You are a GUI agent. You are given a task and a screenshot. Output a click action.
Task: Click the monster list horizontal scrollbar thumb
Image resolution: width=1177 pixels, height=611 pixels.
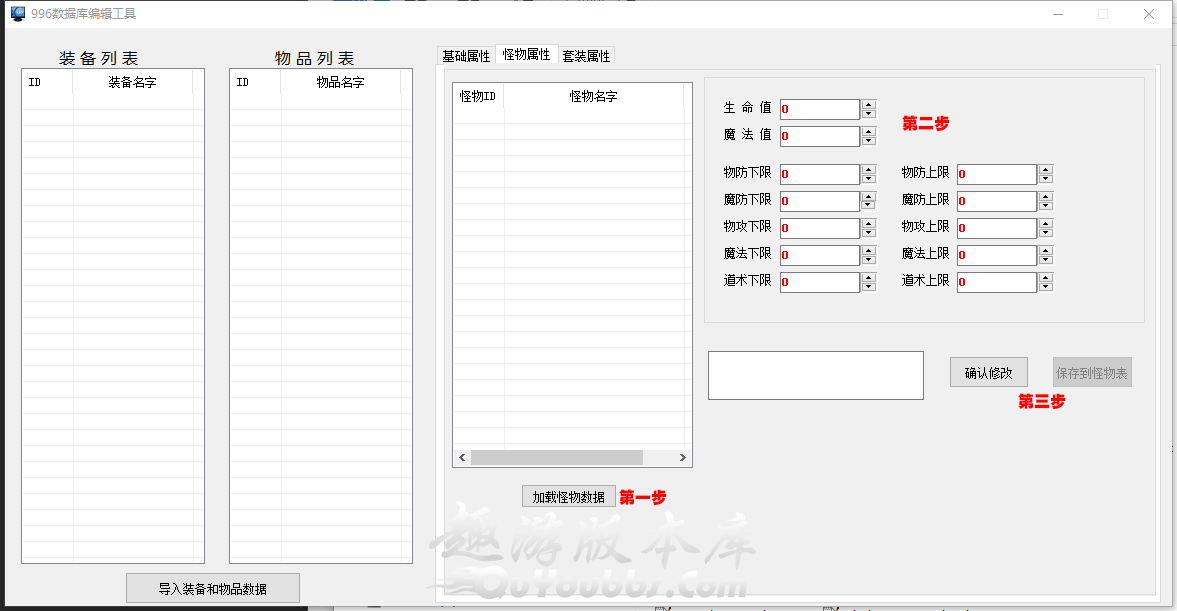556,457
